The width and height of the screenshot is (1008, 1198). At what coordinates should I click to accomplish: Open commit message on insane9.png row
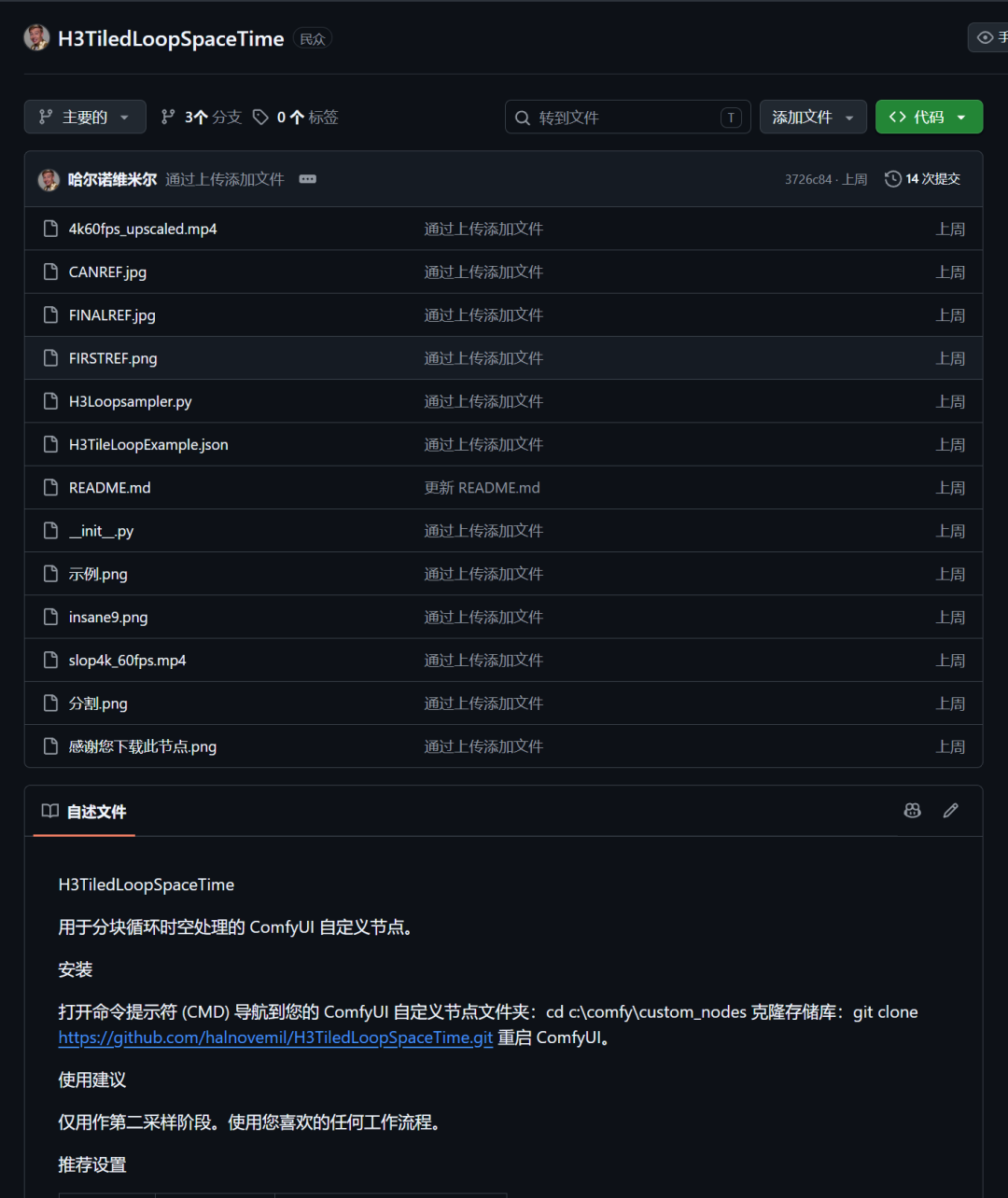pyautogui.click(x=483, y=617)
